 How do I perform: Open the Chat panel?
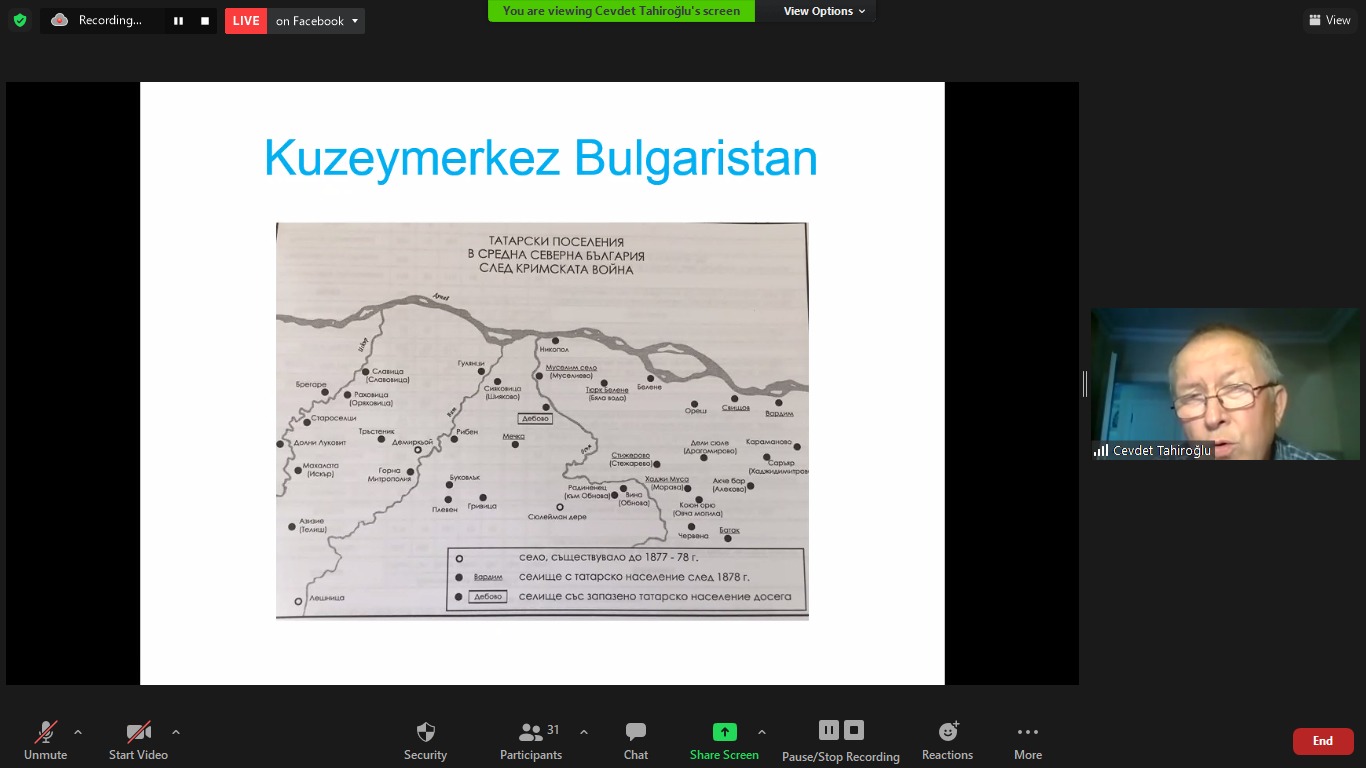pyautogui.click(x=636, y=740)
